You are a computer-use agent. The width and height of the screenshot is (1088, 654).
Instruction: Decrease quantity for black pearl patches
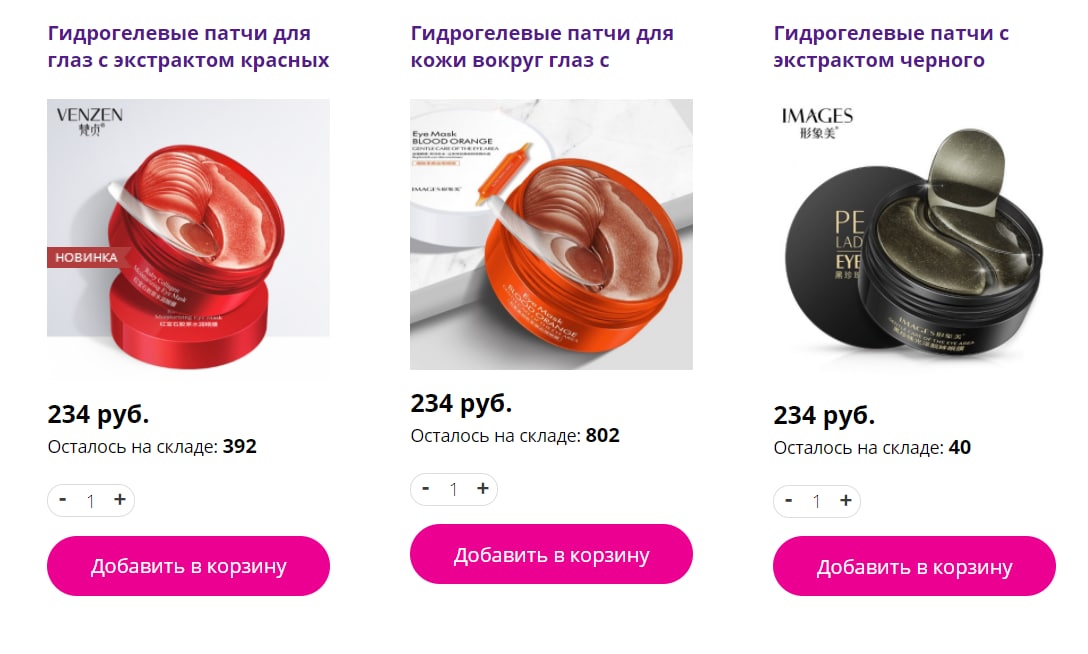coord(788,501)
